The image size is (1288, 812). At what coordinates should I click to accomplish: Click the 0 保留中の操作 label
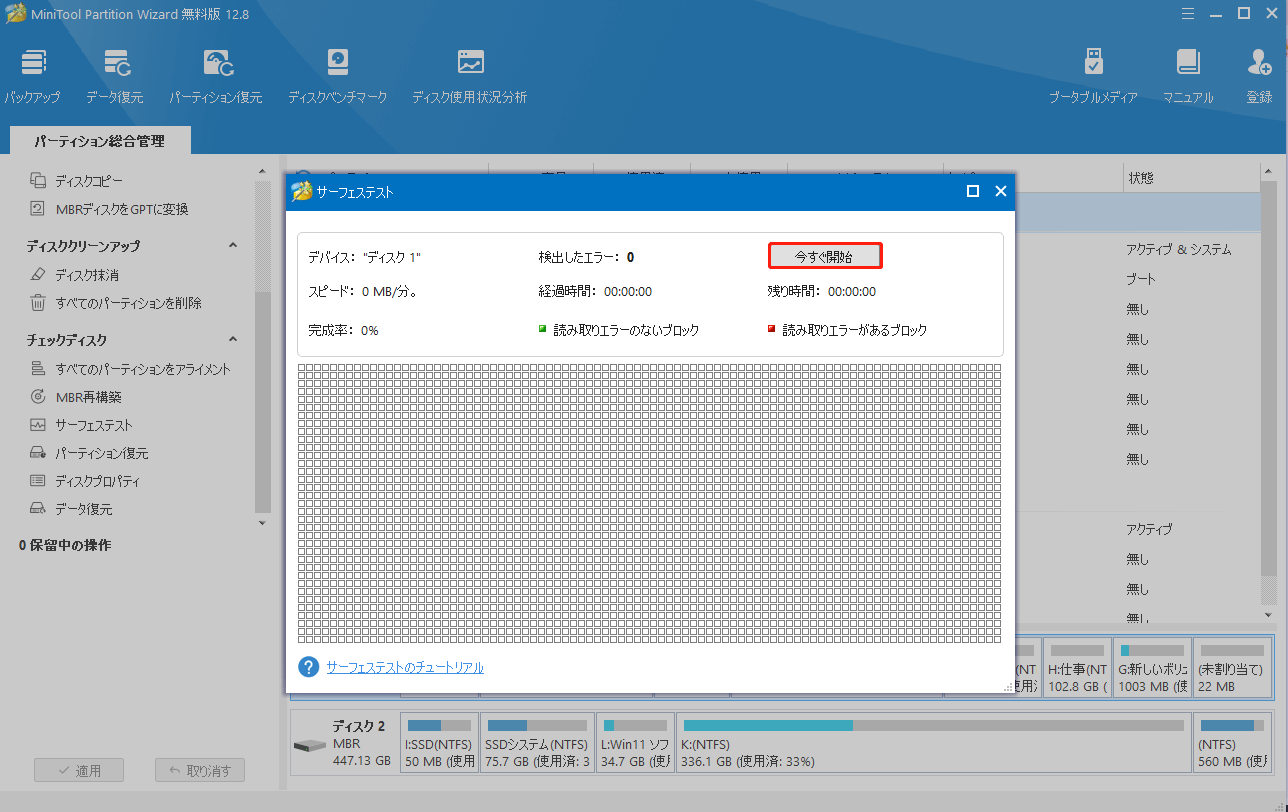point(65,545)
